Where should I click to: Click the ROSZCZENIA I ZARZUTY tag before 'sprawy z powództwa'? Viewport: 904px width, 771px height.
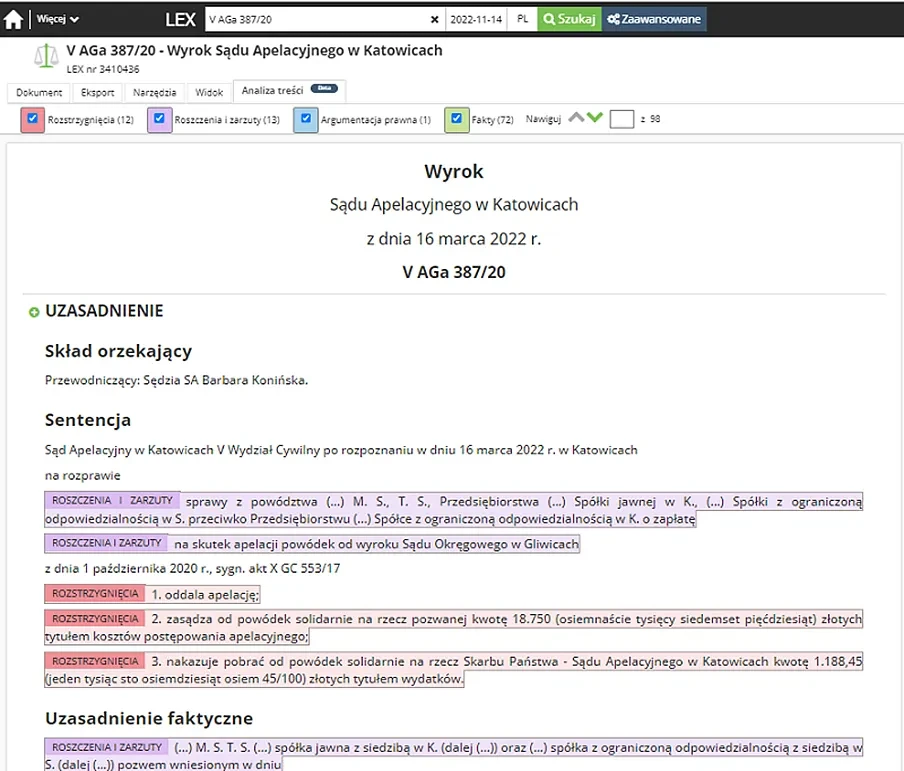pos(112,501)
